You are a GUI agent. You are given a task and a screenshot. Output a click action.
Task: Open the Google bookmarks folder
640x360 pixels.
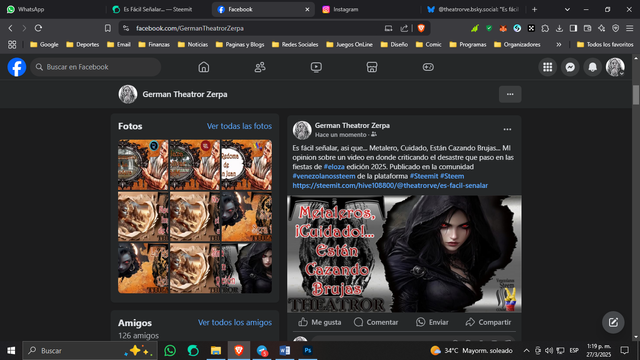pos(44,44)
